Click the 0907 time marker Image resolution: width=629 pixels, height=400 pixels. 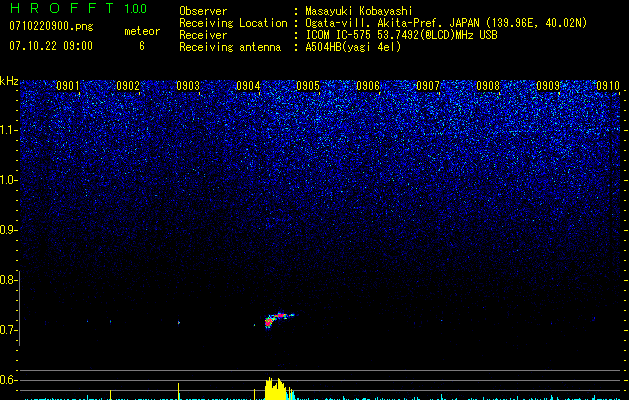(x=428, y=86)
